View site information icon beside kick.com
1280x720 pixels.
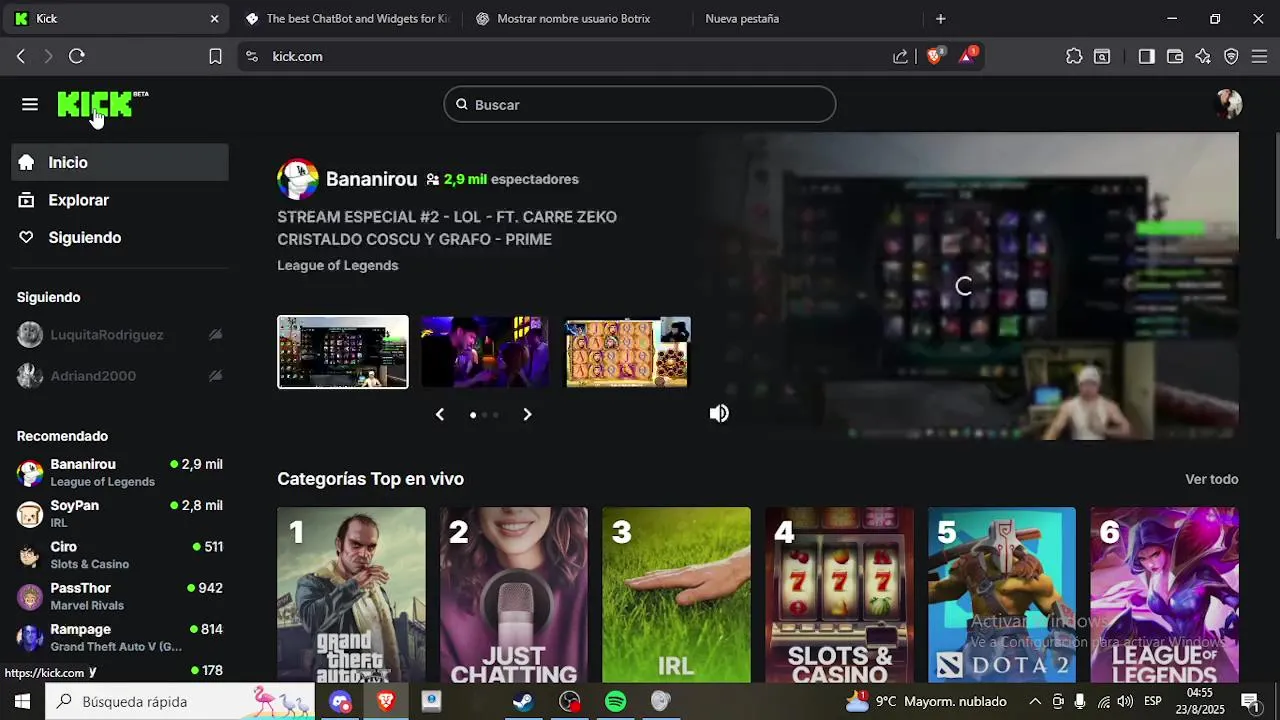click(251, 56)
